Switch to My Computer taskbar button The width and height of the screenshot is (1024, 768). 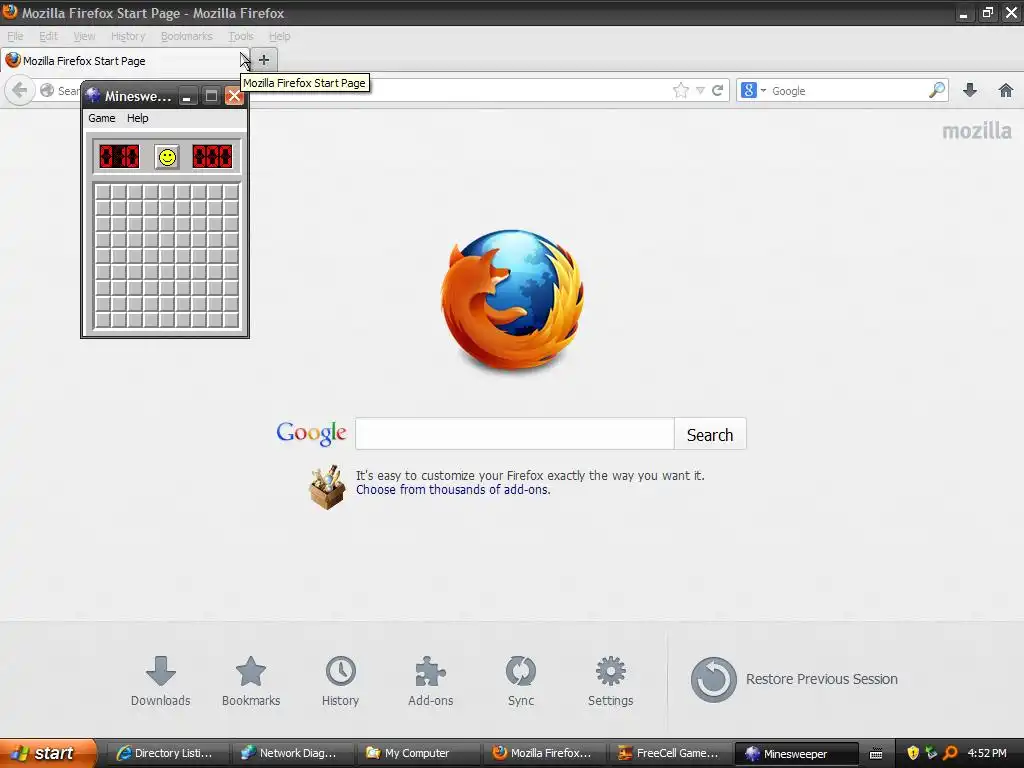[x=418, y=753]
